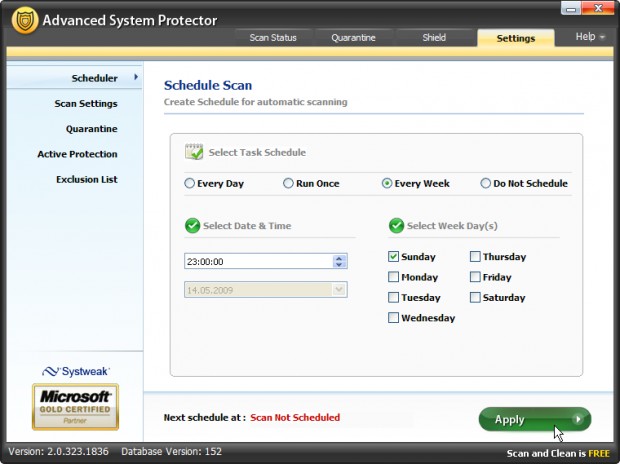Switch to the Scan Status tab
The width and height of the screenshot is (620, 464).
tap(273, 38)
